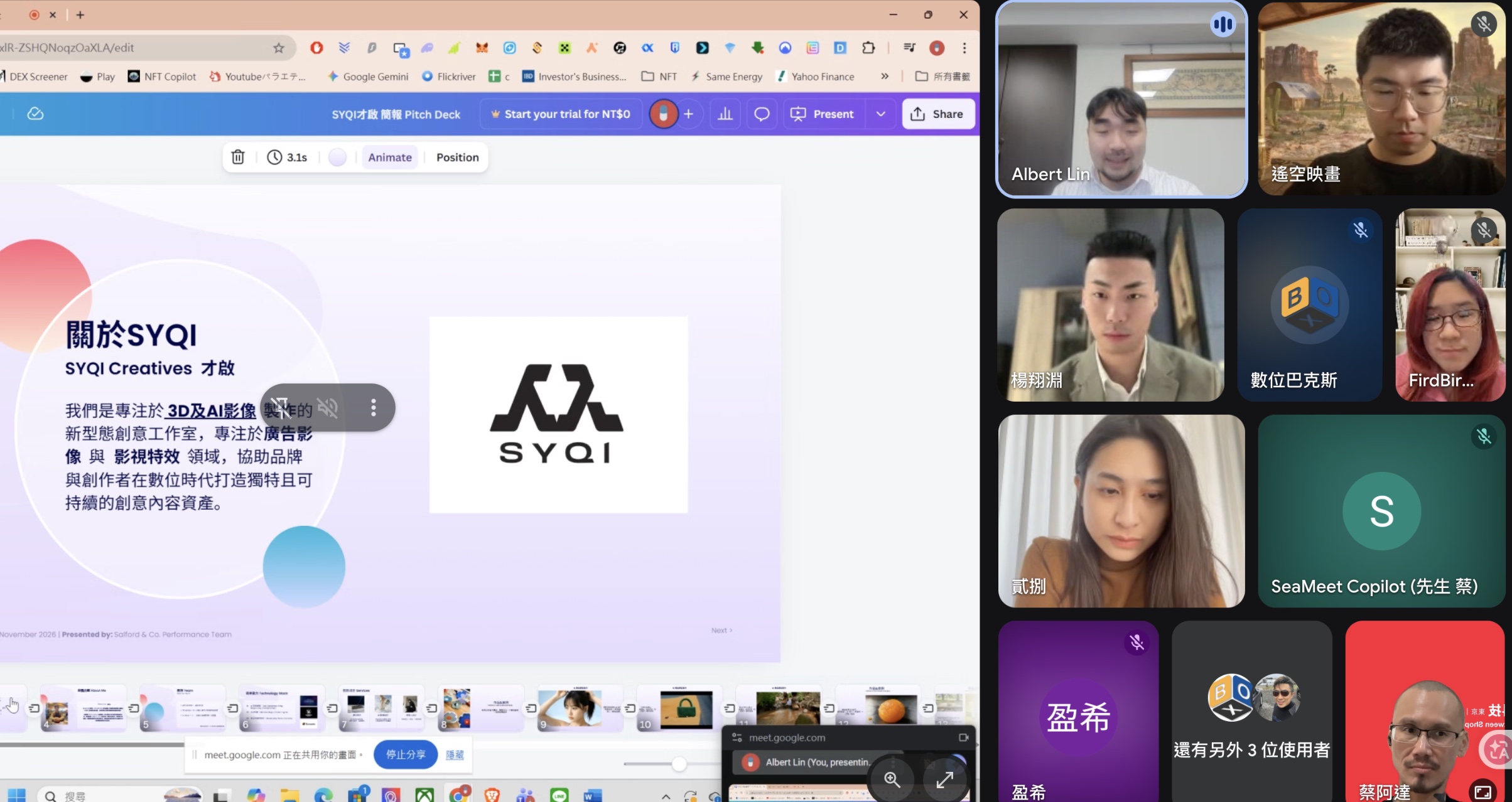Click the Present button

tap(824, 114)
